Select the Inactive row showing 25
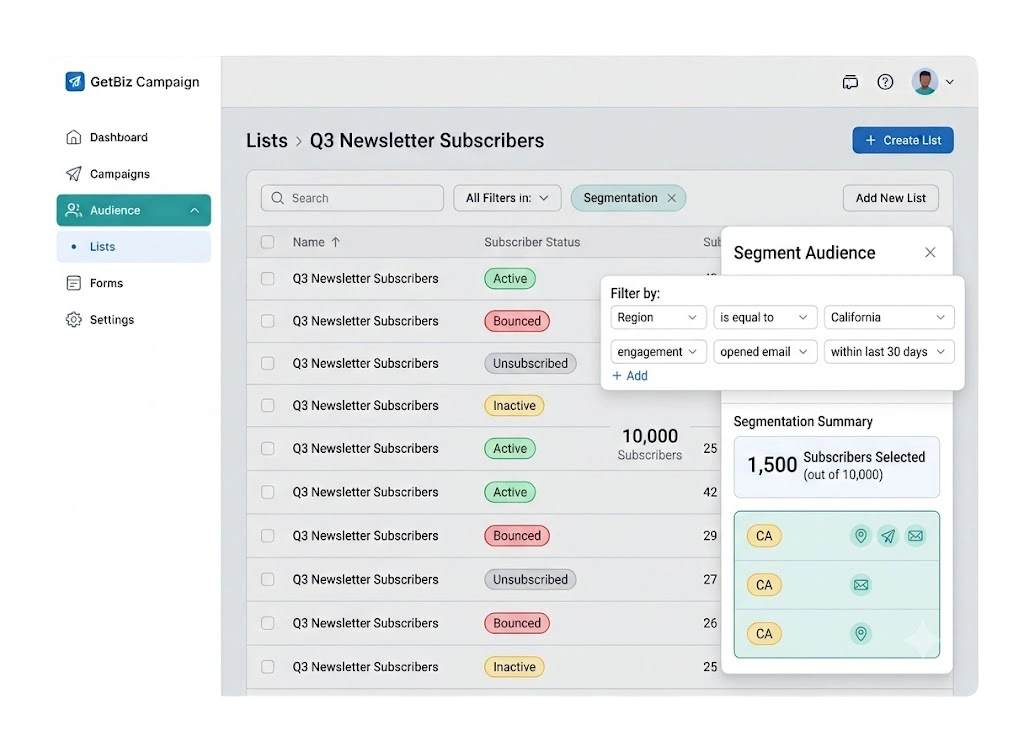The height and width of the screenshot is (741, 1024). tap(268, 667)
